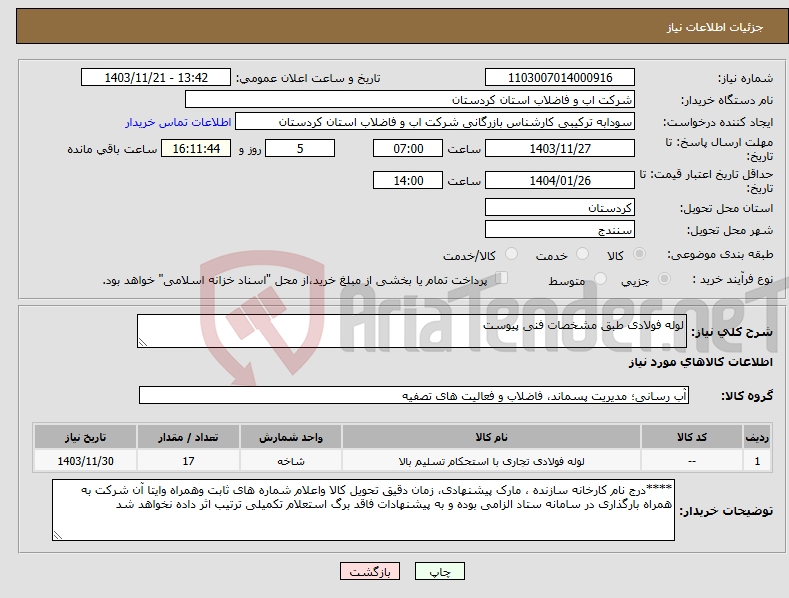Click the جزئیات اطلاعات نیاز header title
789x598 pixels.
click(715, 27)
